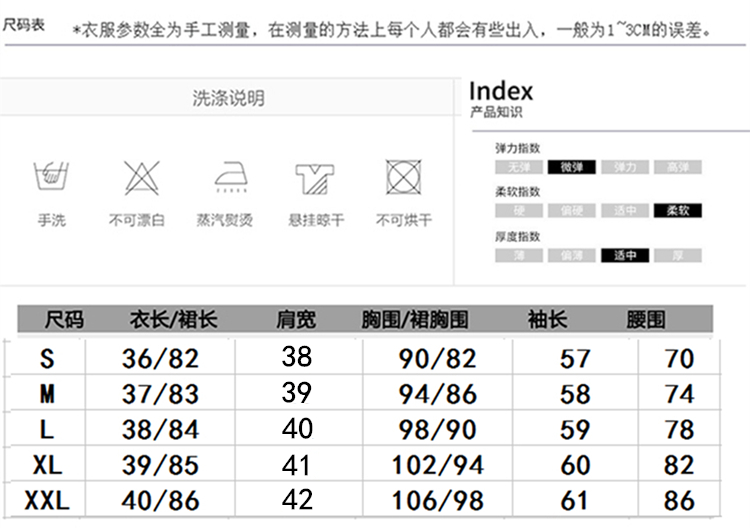Select the XL size row label
The height and width of the screenshot is (528, 750).
pos(46,465)
